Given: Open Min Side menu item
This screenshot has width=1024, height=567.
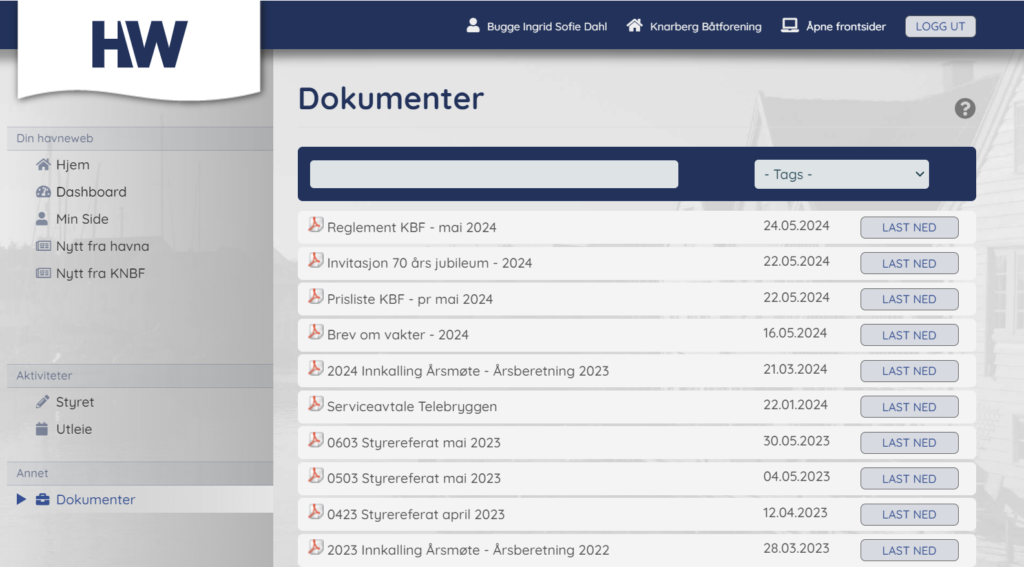Looking at the screenshot, I should 82,219.
